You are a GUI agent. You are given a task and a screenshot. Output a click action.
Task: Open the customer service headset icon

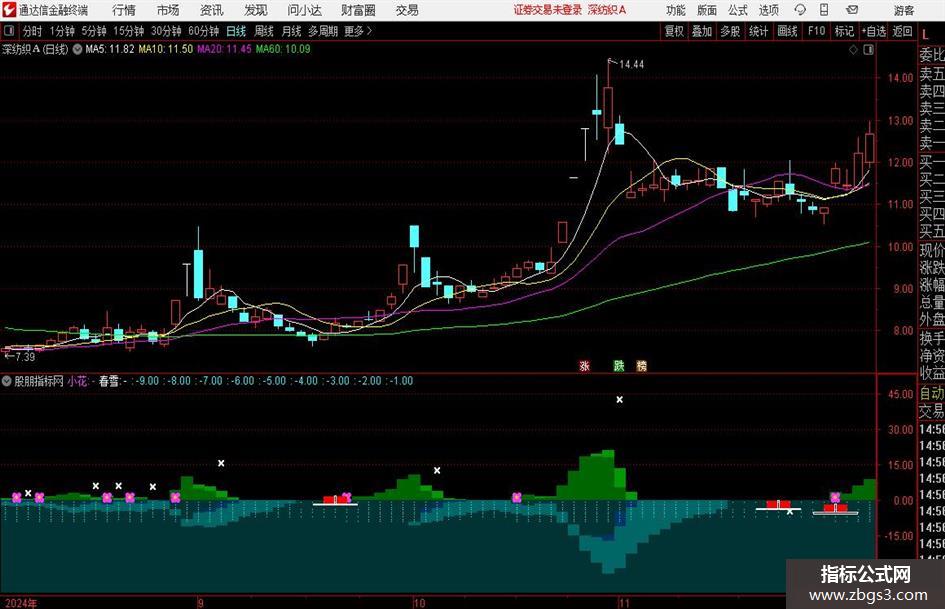coord(800,10)
